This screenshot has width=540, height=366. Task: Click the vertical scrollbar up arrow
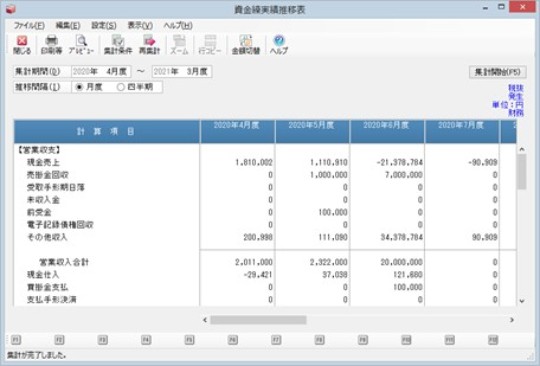click(x=522, y=149)
